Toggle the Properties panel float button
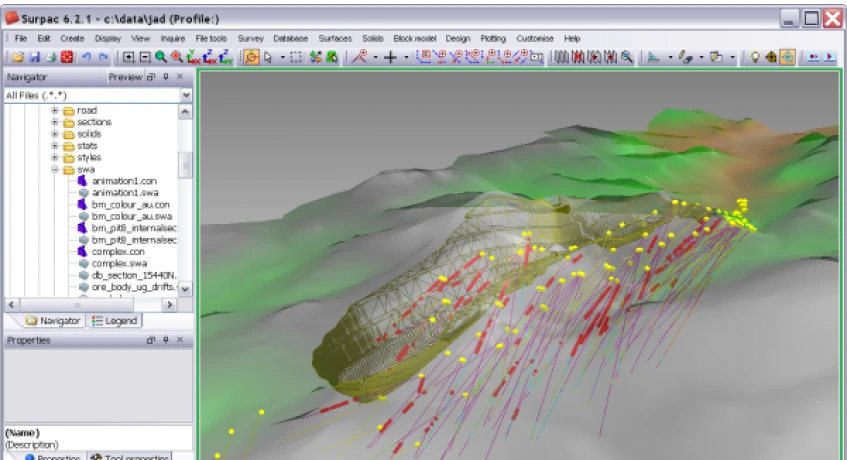Screen dimensions: 847x460 point(151,341)
